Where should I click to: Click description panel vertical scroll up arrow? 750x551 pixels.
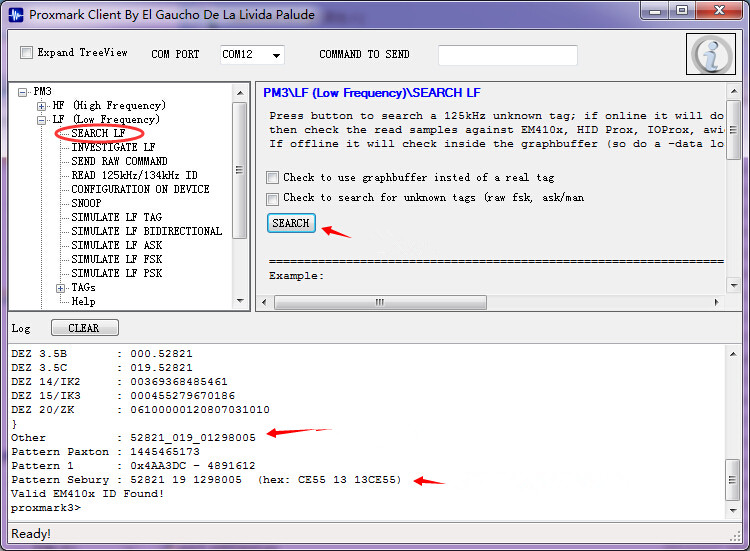tap(734, 91)
